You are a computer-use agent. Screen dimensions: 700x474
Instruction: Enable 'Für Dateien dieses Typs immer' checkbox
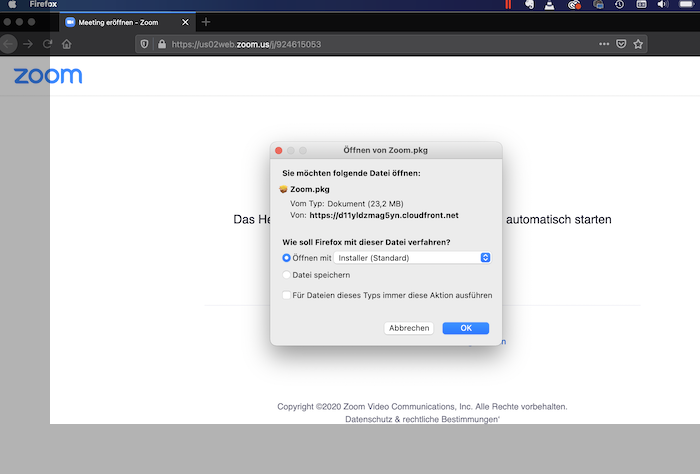(x=287, y=295)
